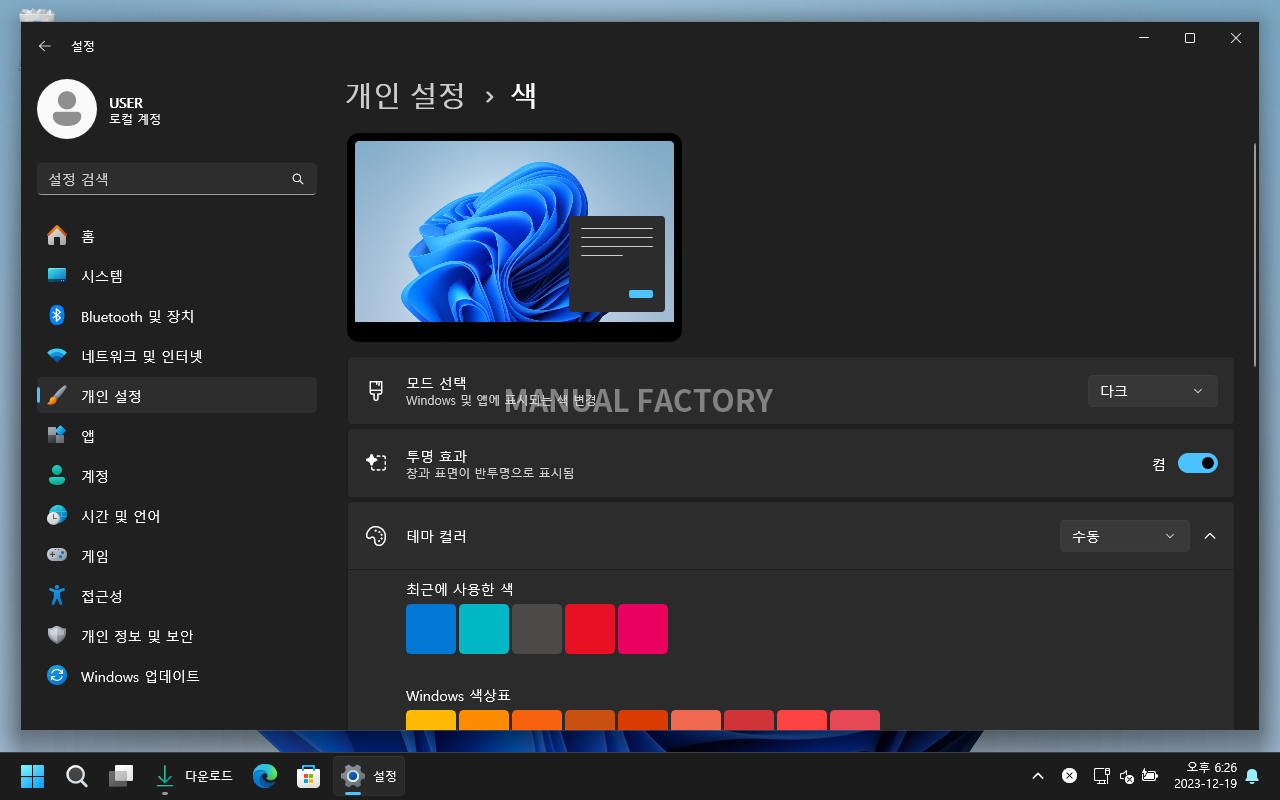
Task: Click the USER profile avatar picture
Action: (x=67, y=109)
